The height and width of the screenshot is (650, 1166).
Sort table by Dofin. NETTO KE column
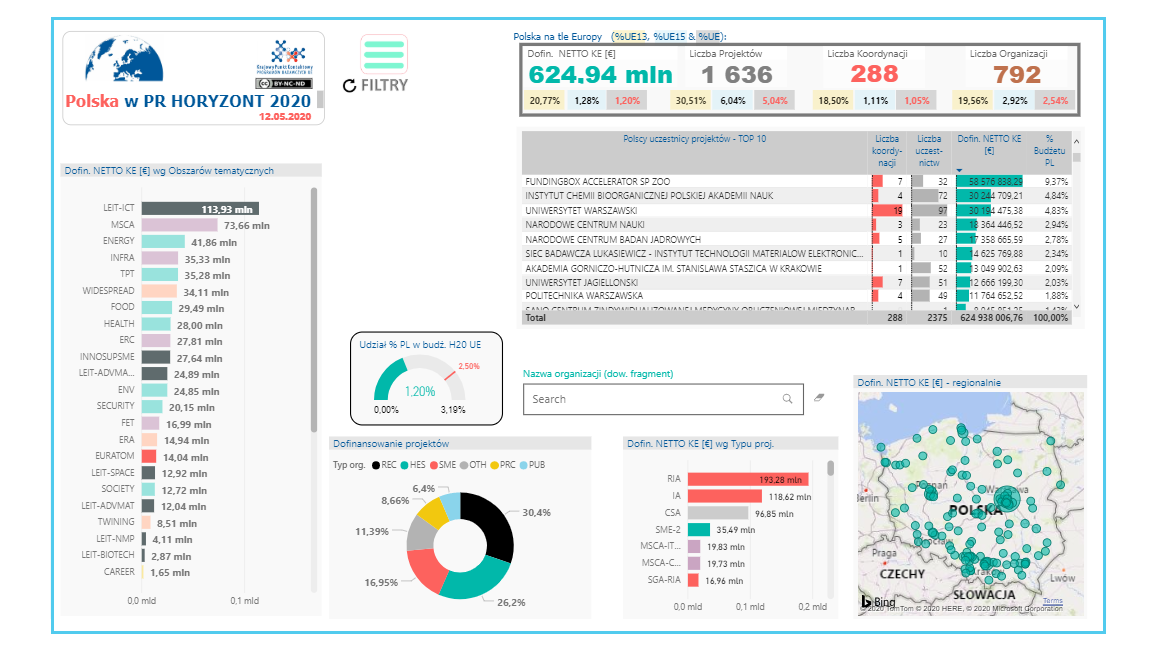[989, 145]
